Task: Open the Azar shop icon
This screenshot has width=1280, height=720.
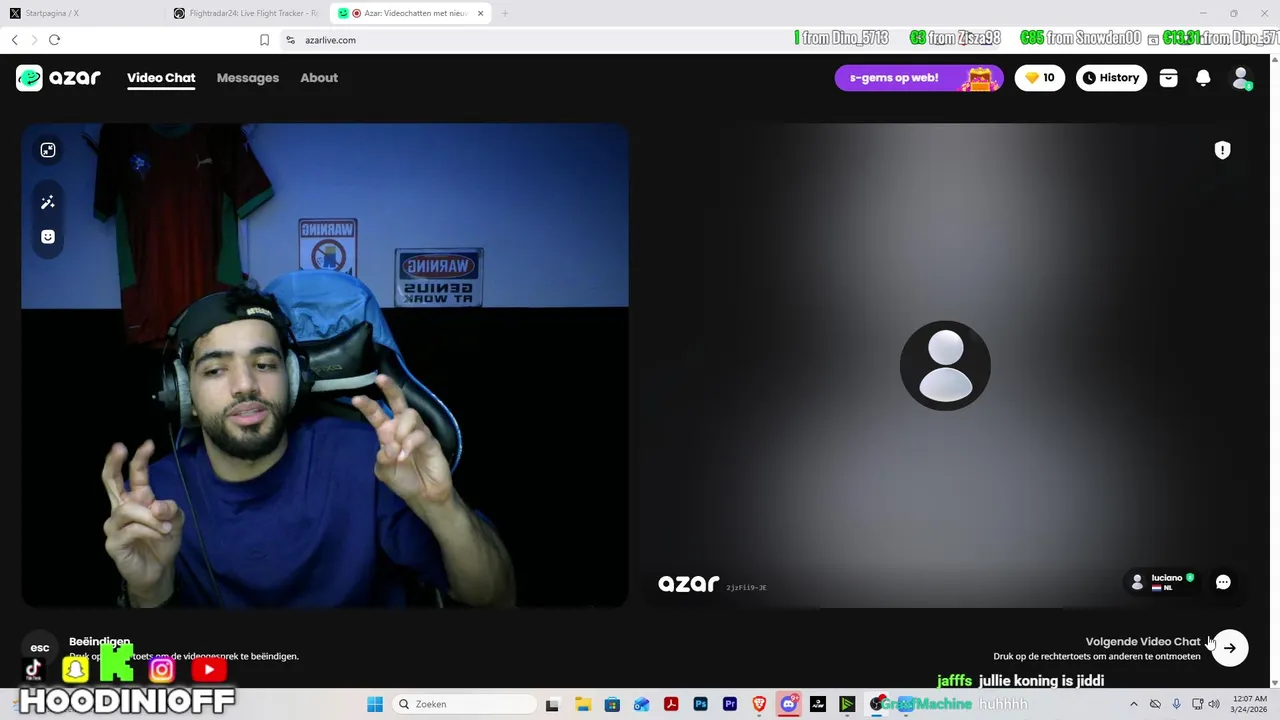Action: [1168, 78]
